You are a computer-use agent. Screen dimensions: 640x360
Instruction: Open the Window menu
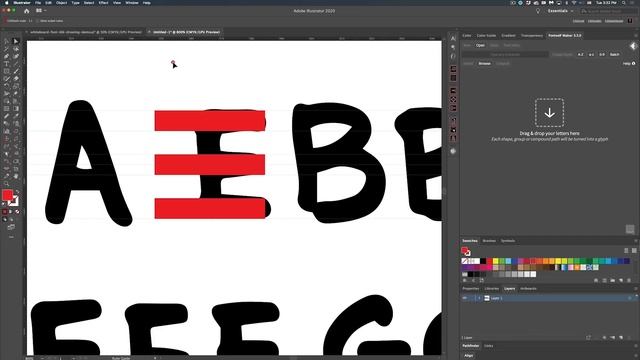[x=131, y=3]
